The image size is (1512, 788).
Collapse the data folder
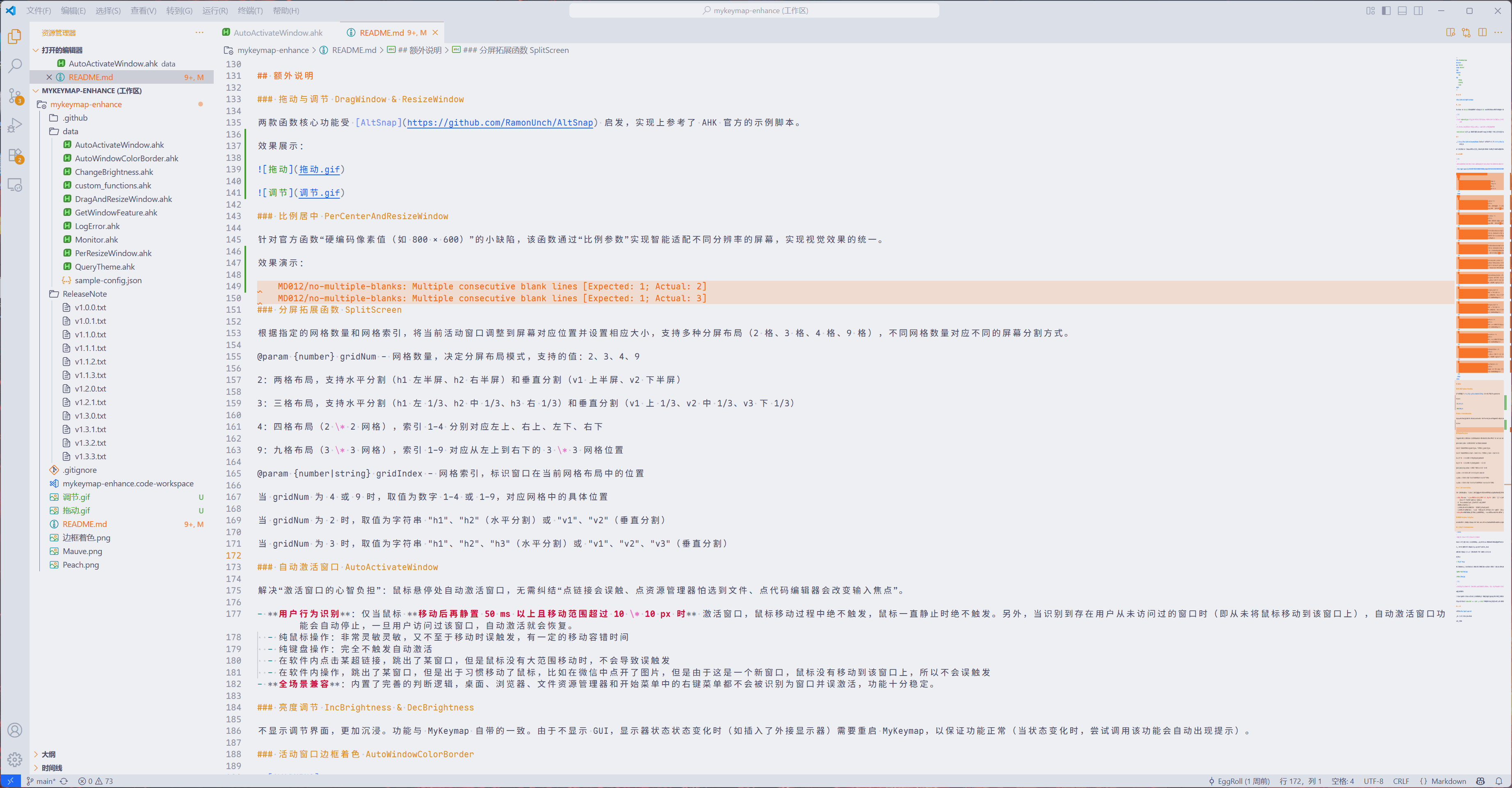[x=71, y=131]
